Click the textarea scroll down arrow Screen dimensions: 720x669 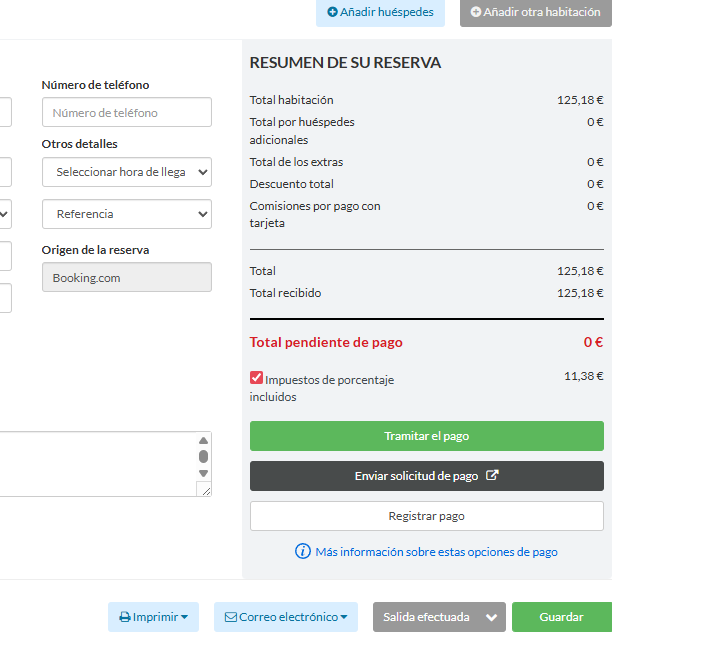click(x=204, y=473)
